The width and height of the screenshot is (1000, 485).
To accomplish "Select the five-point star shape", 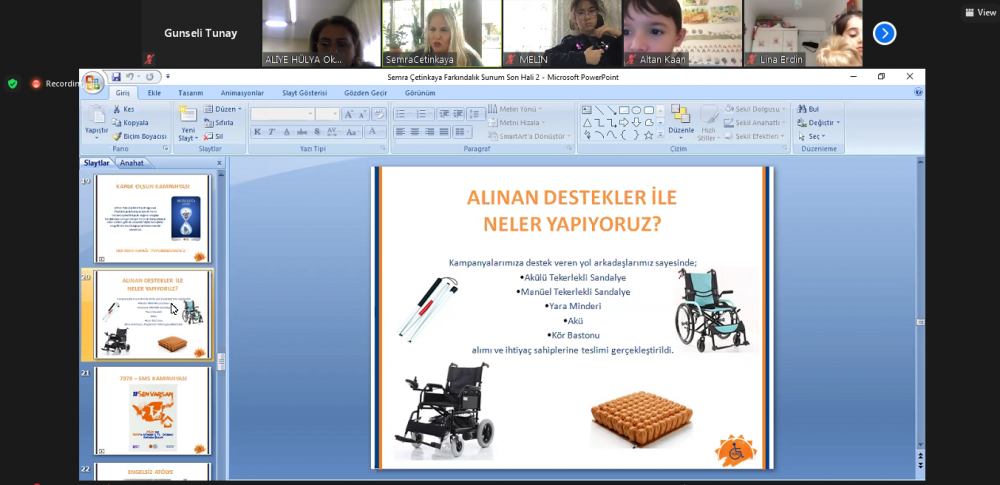I will 648,135.
